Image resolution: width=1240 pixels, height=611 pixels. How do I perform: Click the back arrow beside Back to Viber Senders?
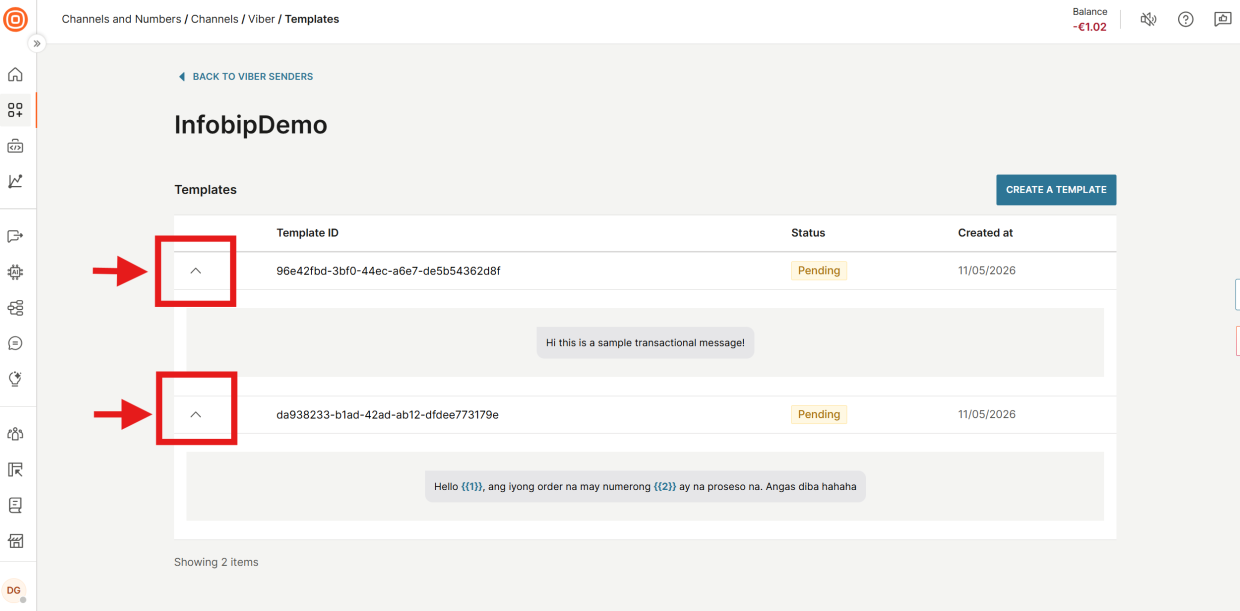pos(181,77)
